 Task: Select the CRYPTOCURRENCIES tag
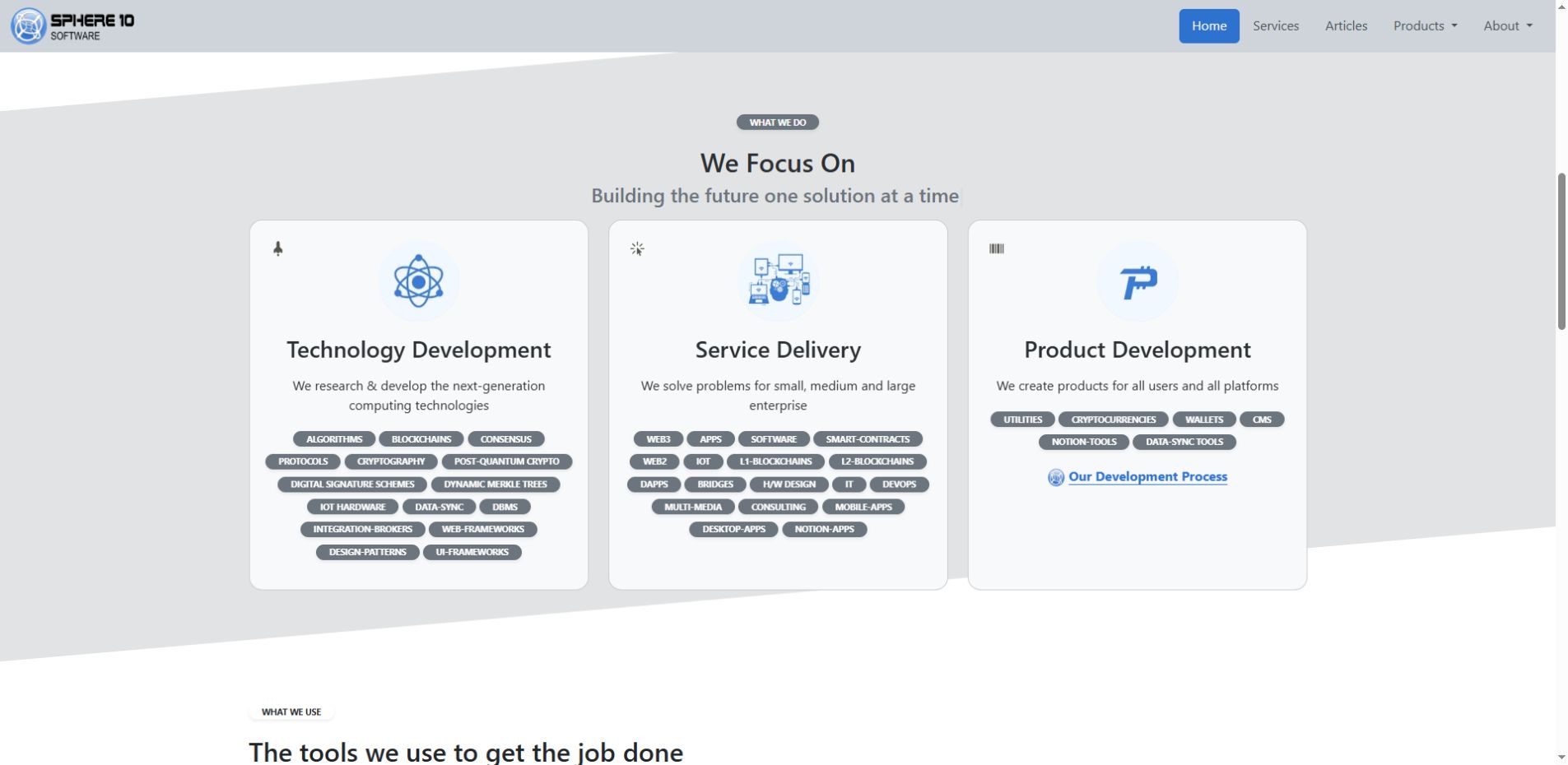click(x=1113, y=420)
